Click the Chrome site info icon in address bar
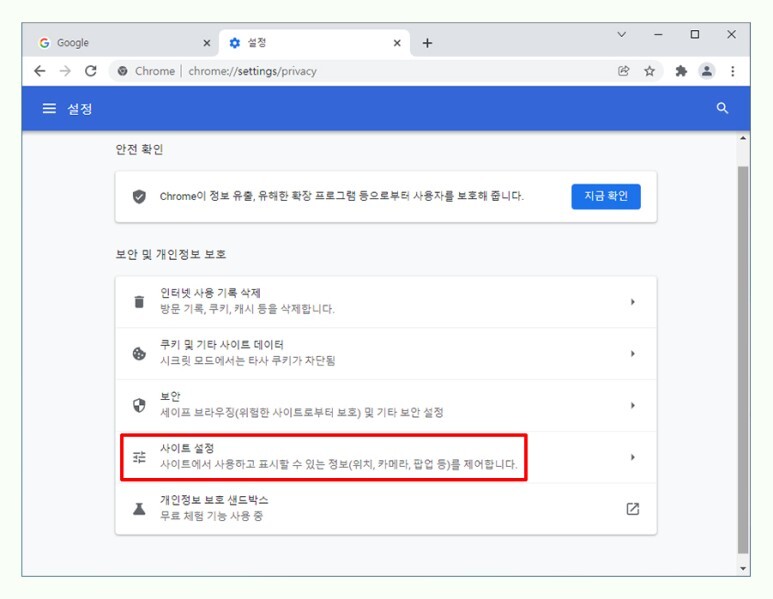The image size is (773, 599). 122,71
